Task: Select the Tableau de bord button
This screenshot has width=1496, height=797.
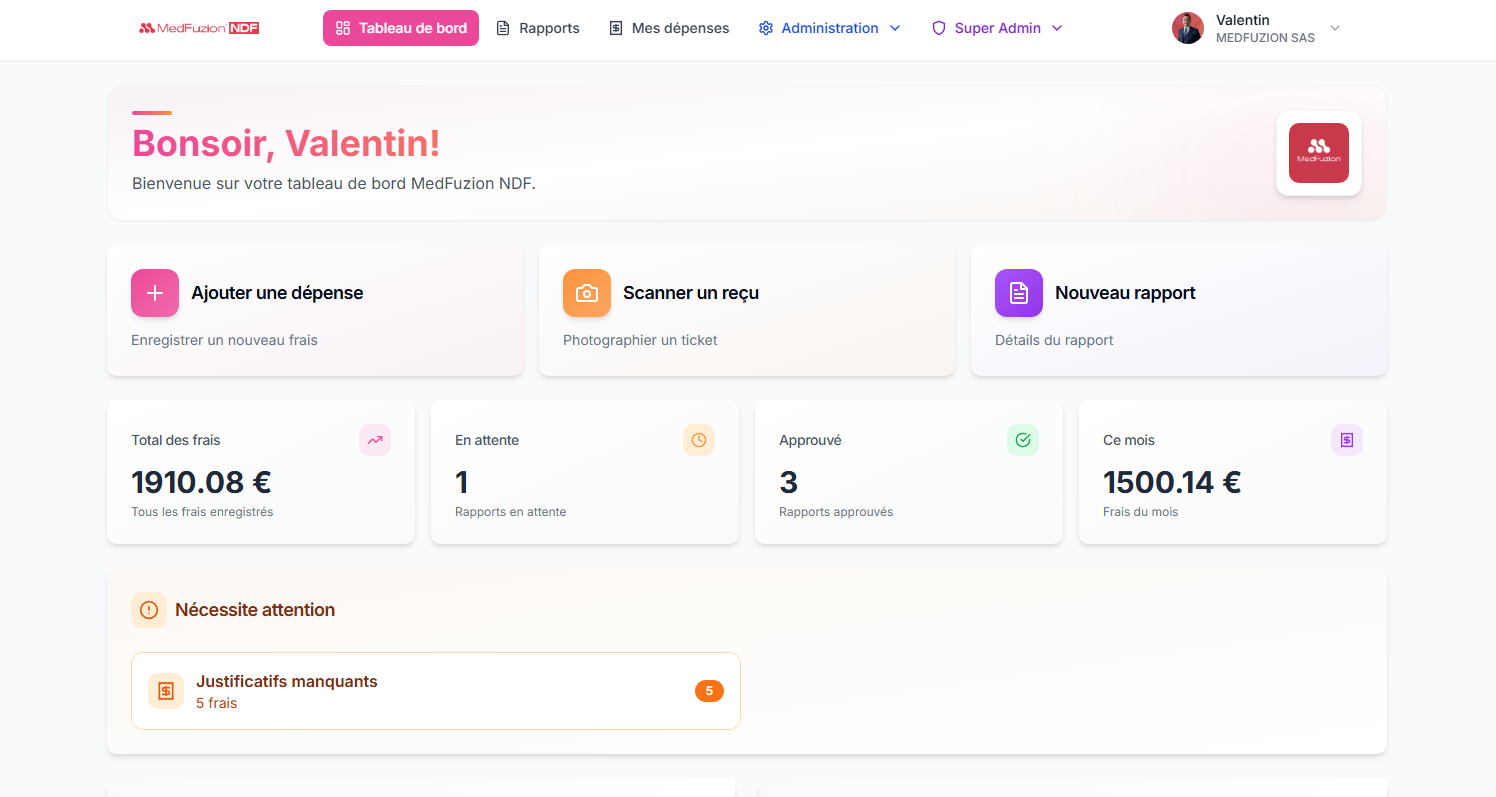Action: [400, 28]
